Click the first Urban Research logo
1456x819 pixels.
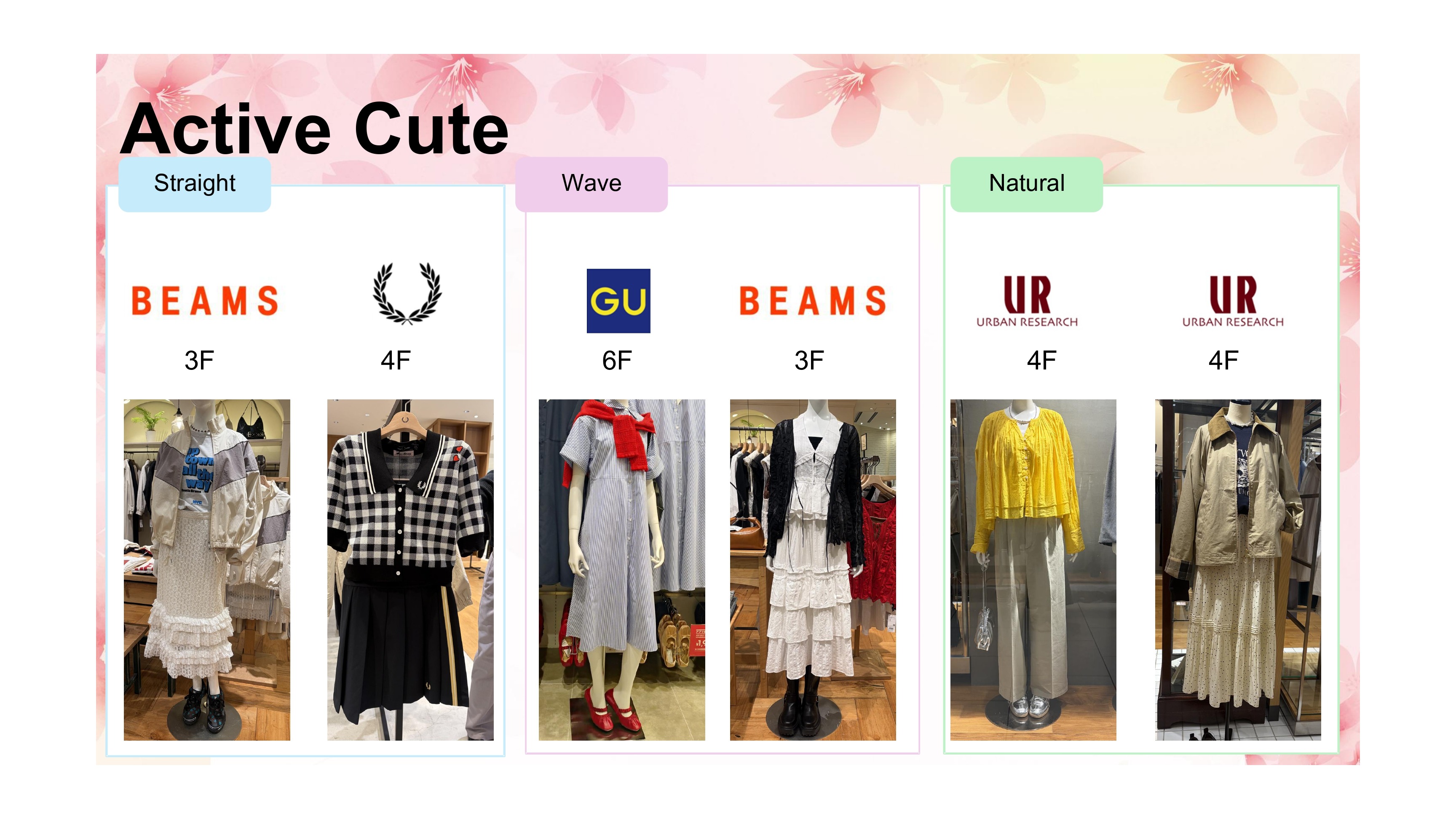pos(1027,301)
